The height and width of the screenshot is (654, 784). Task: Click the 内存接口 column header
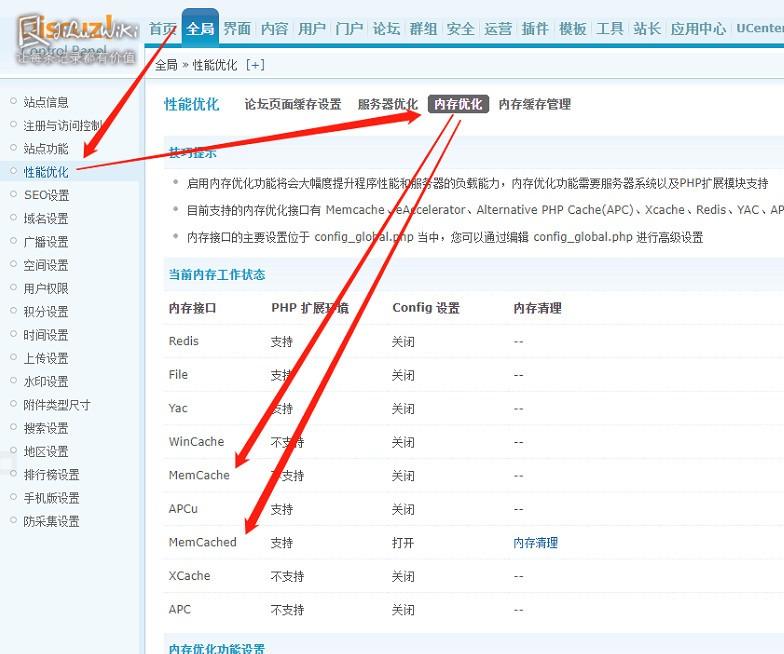(192, 308)
